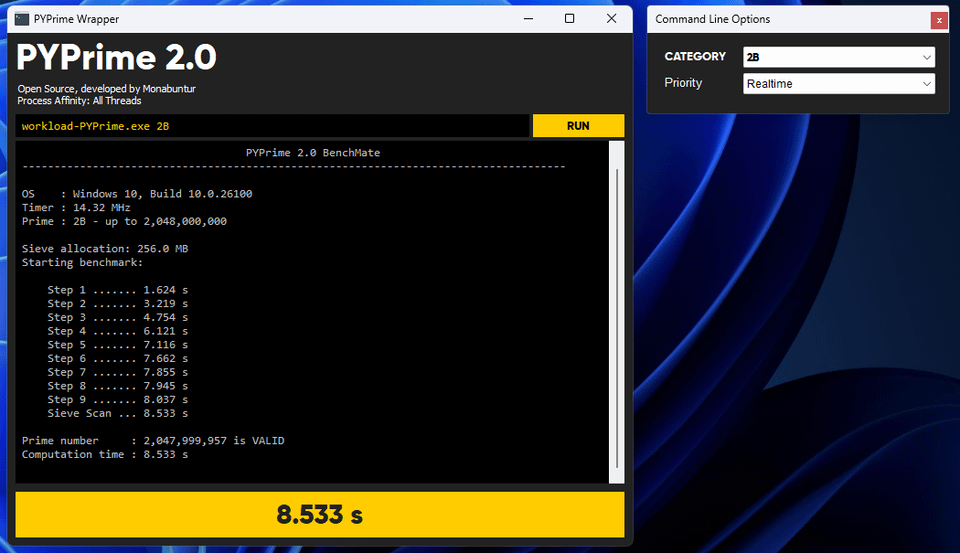This screenshot has height=553, width=960.
Task: Click the console output vertical scrollbar
Action: tap(617, 310)
